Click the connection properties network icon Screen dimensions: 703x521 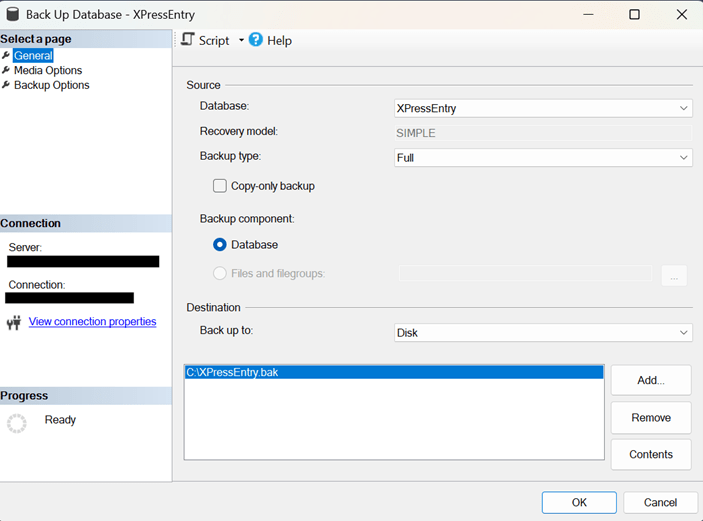point(14,322)
